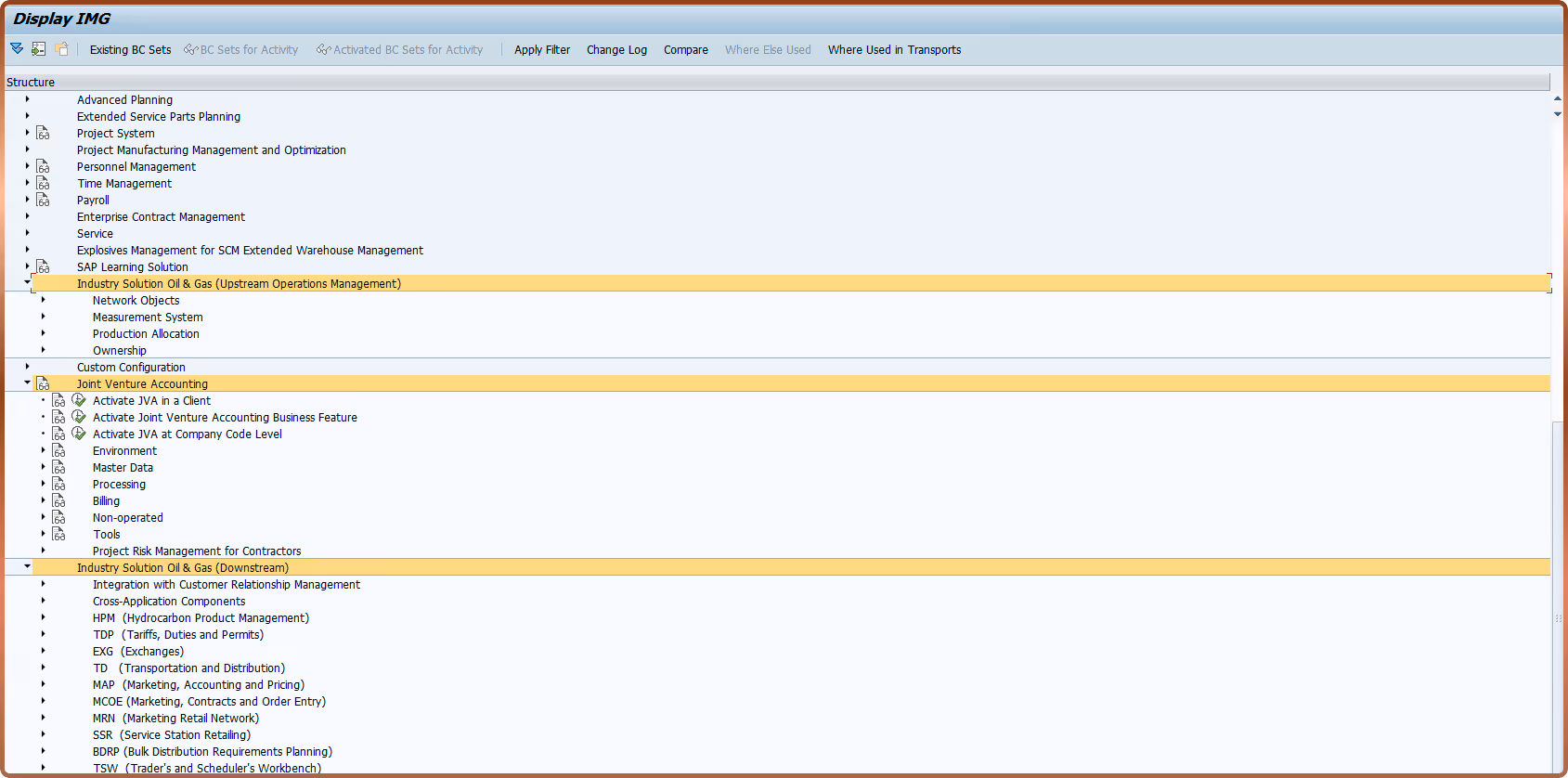Expand the Extended Service Parts Planning node
Image resolution: width=1568 pixels, height=778 pixels.
(x=27, y=116)
